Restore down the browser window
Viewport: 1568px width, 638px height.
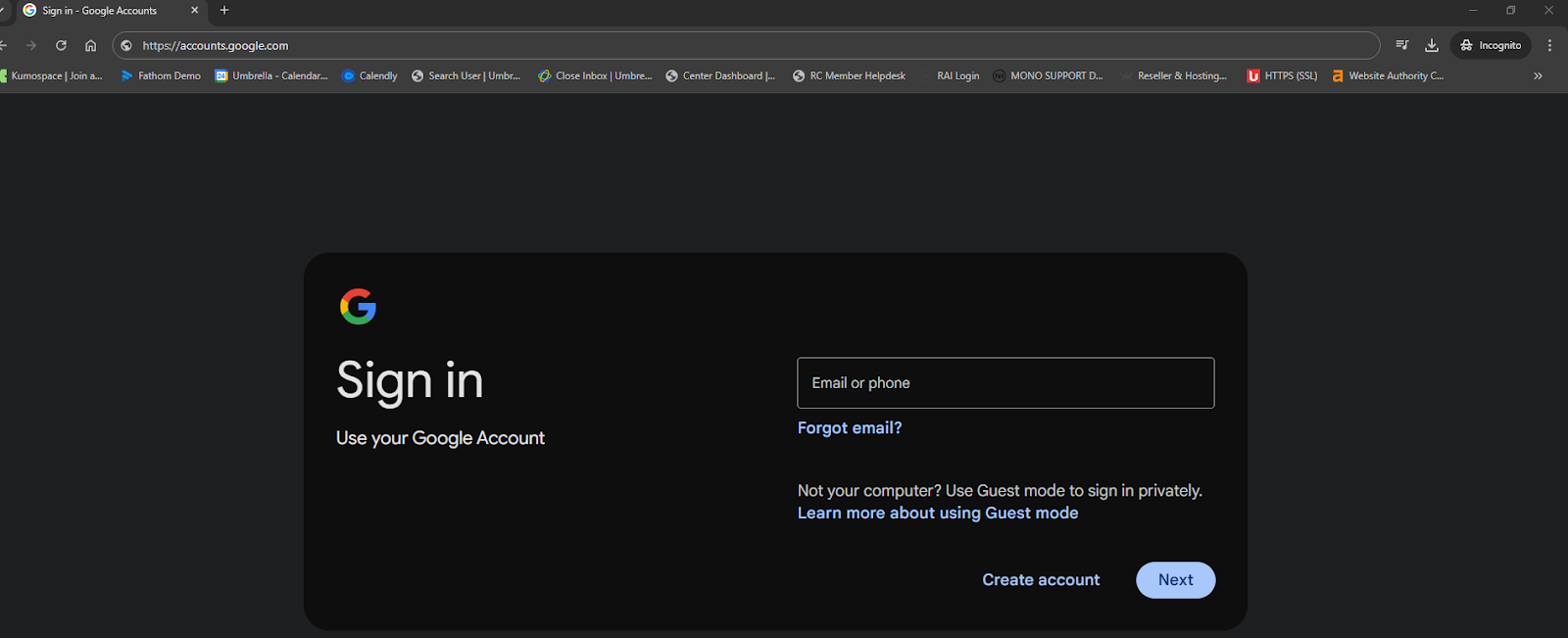tap(1511, 10)
